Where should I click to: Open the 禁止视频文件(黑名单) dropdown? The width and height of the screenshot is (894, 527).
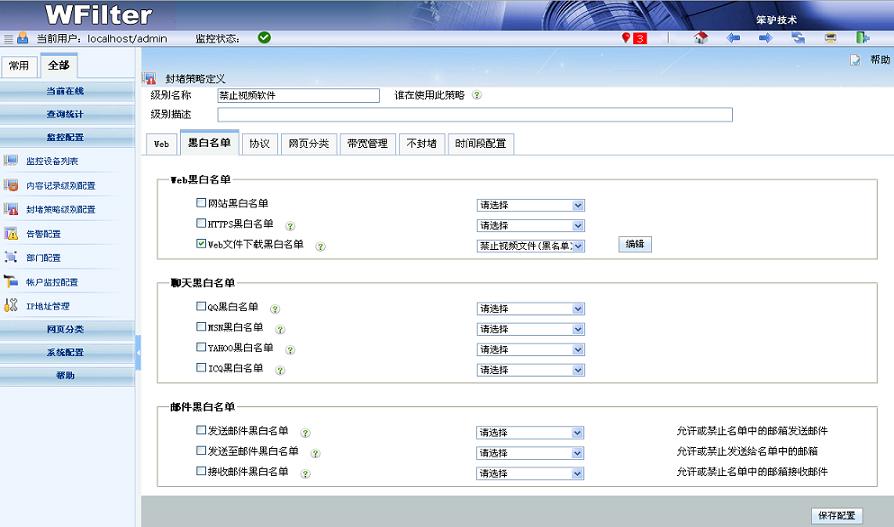pos(530,246)
